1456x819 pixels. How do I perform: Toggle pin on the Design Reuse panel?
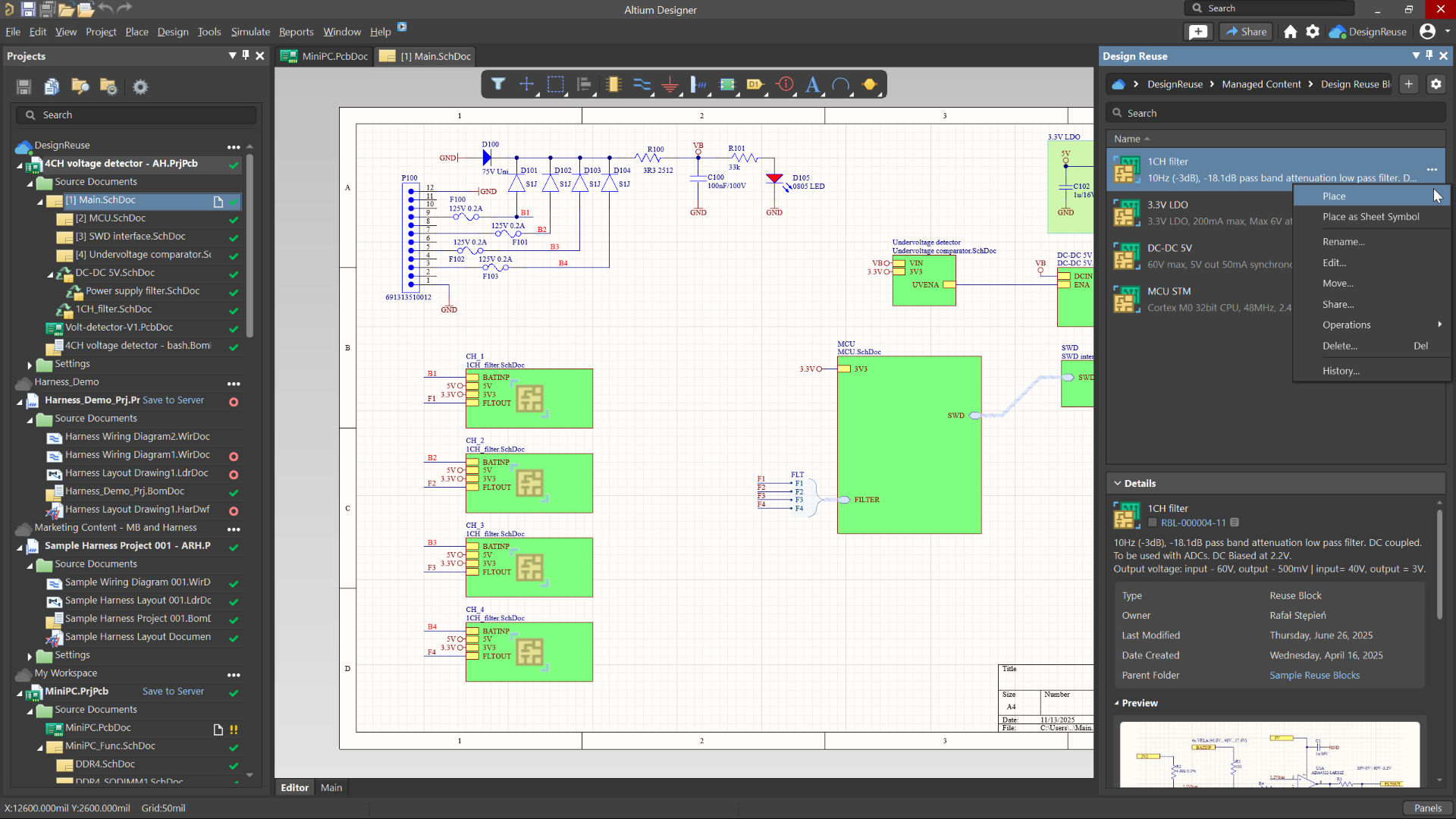(x=1429, y=55)
